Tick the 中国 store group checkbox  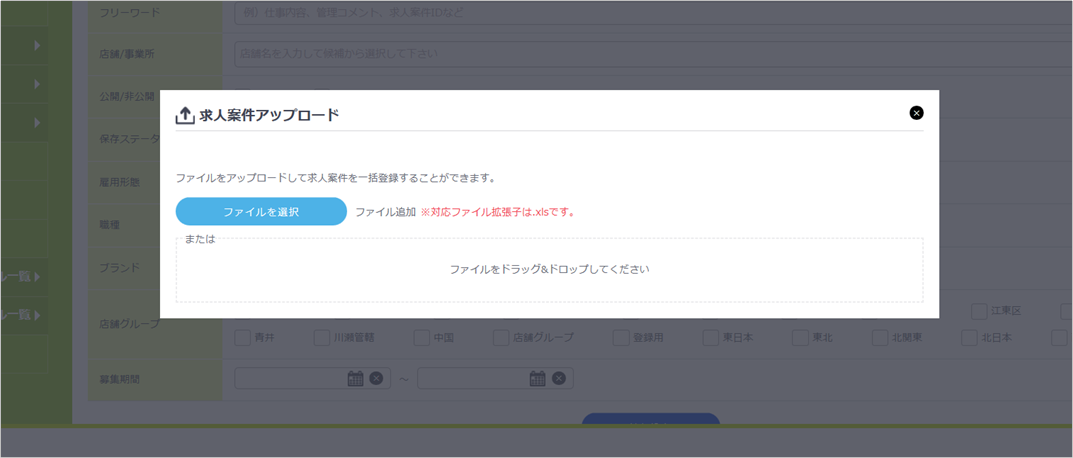click(x=422, y=338)
